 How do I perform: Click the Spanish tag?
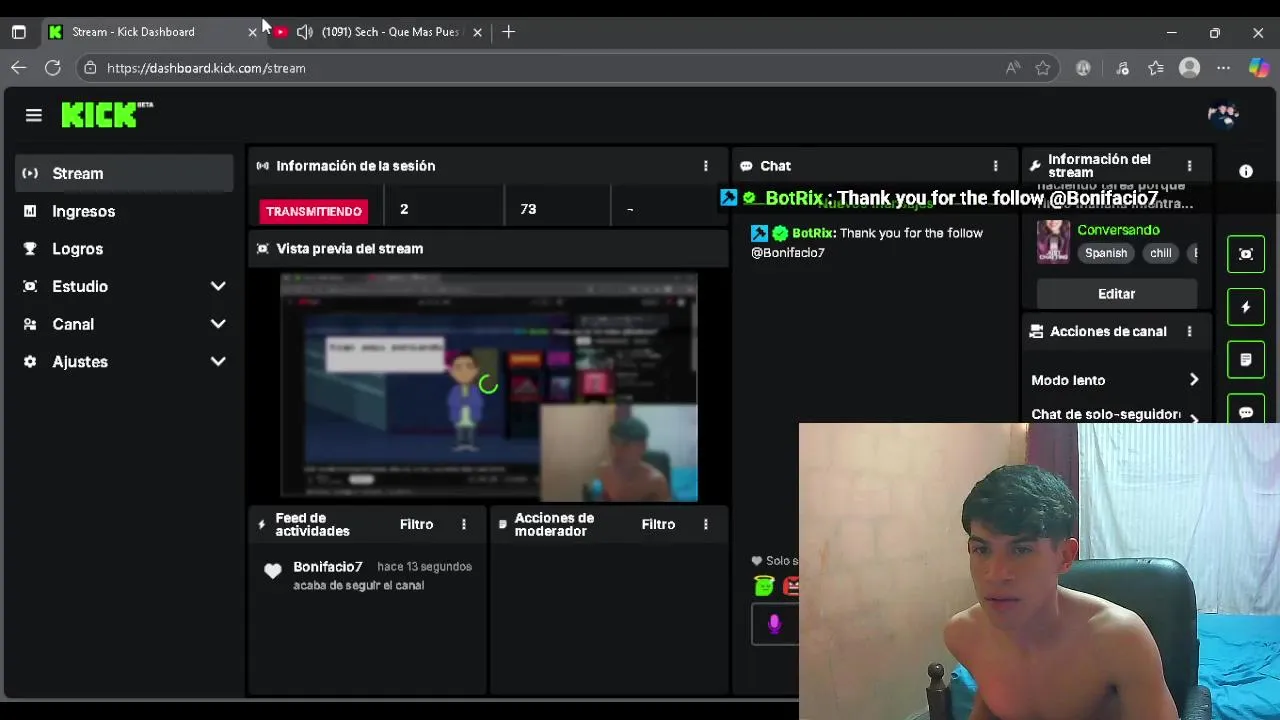[x=1106, y=253]
